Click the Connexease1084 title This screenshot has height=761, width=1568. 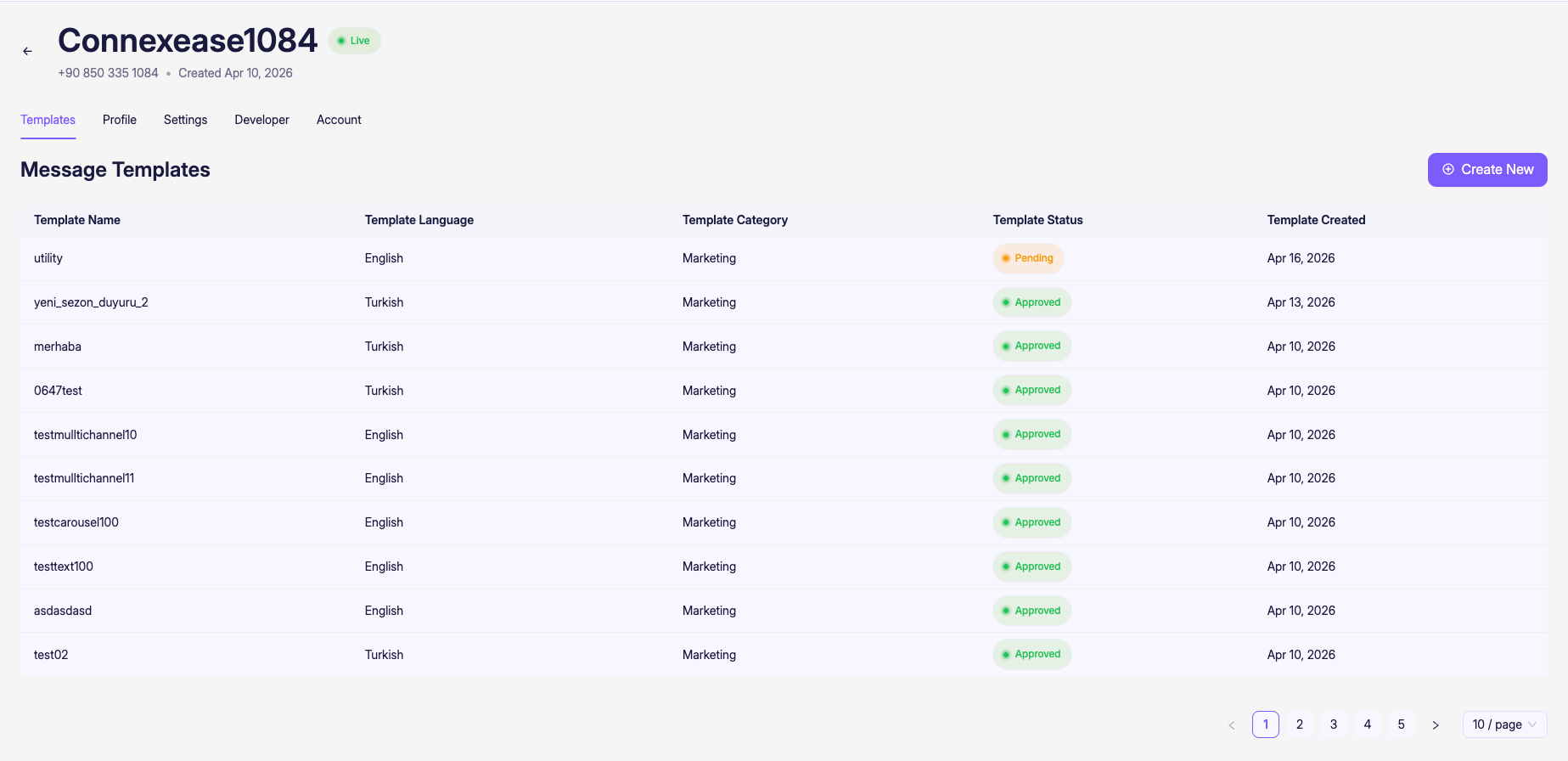(188, 40)
